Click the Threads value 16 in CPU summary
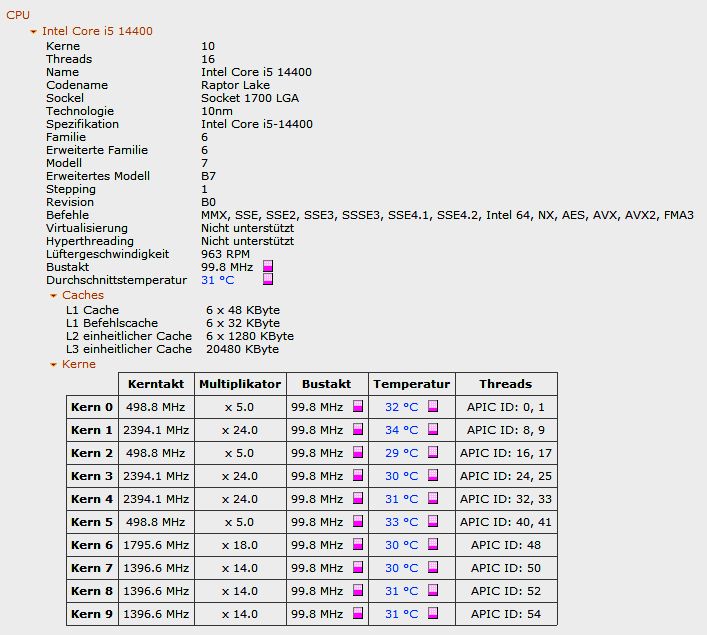Viewport: 707px width, 635px height. tap(208, 60)
